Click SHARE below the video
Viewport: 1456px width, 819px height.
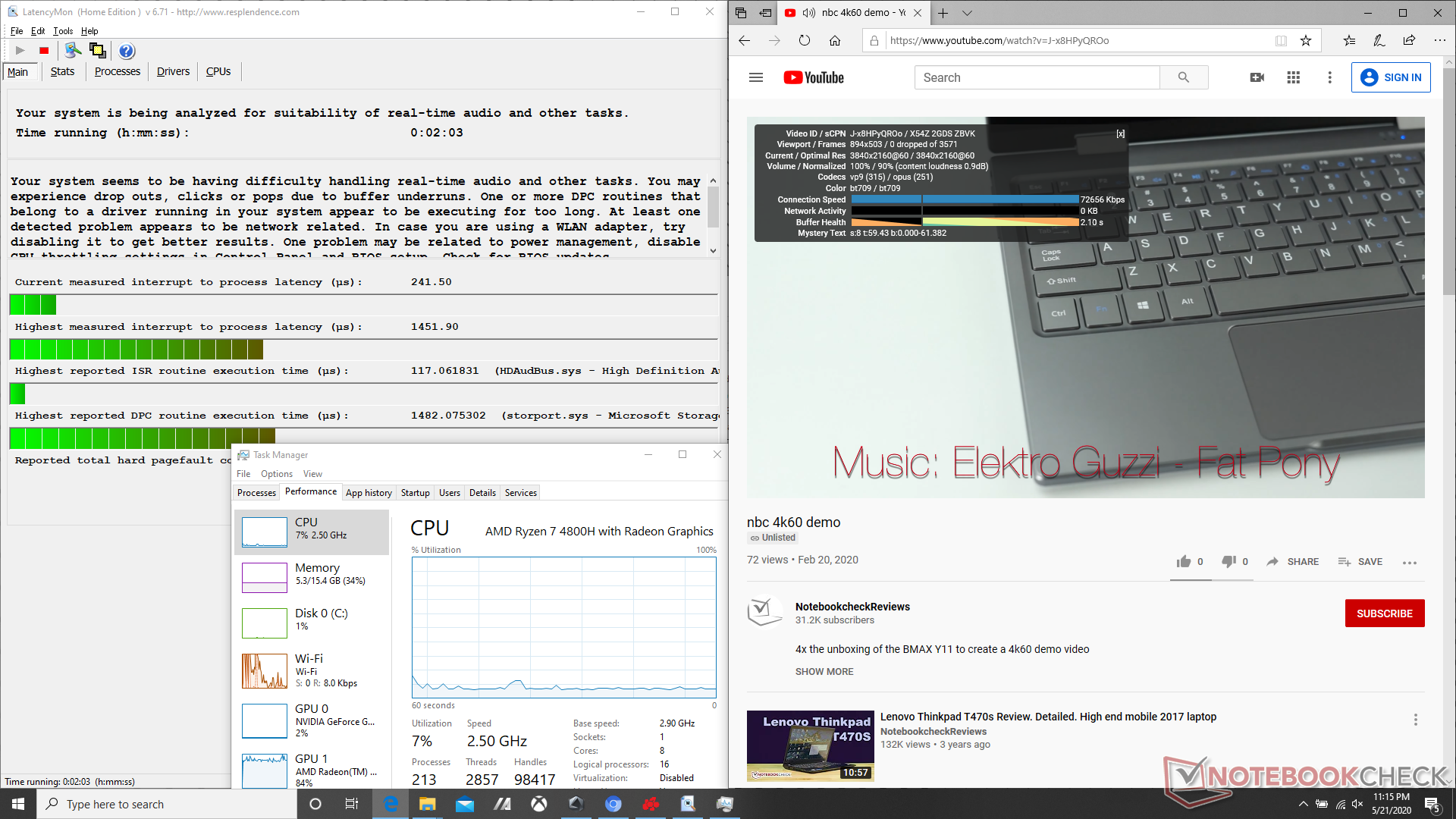[x=1293, y=562]
